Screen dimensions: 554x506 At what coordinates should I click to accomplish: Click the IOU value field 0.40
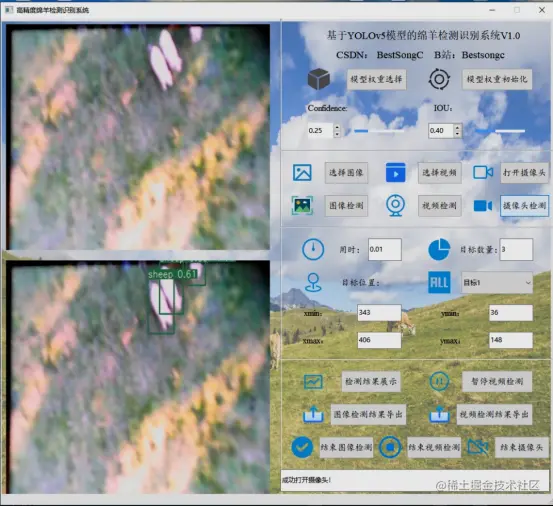pos(441,131)
